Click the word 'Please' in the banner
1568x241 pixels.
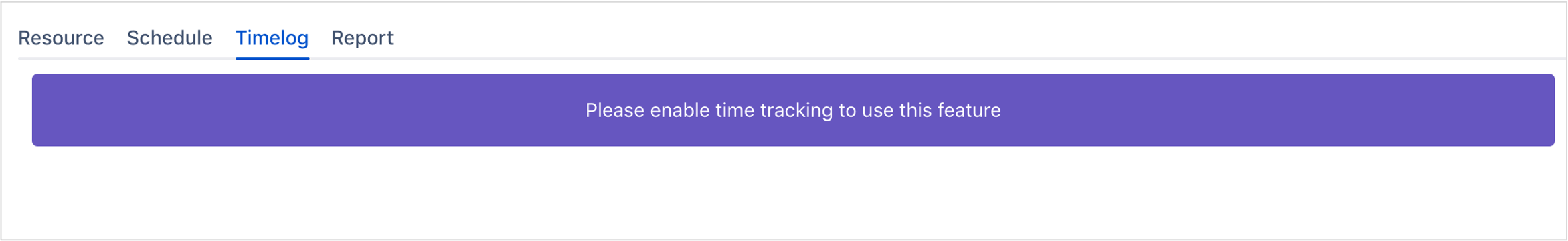click(x=615, y=110)
